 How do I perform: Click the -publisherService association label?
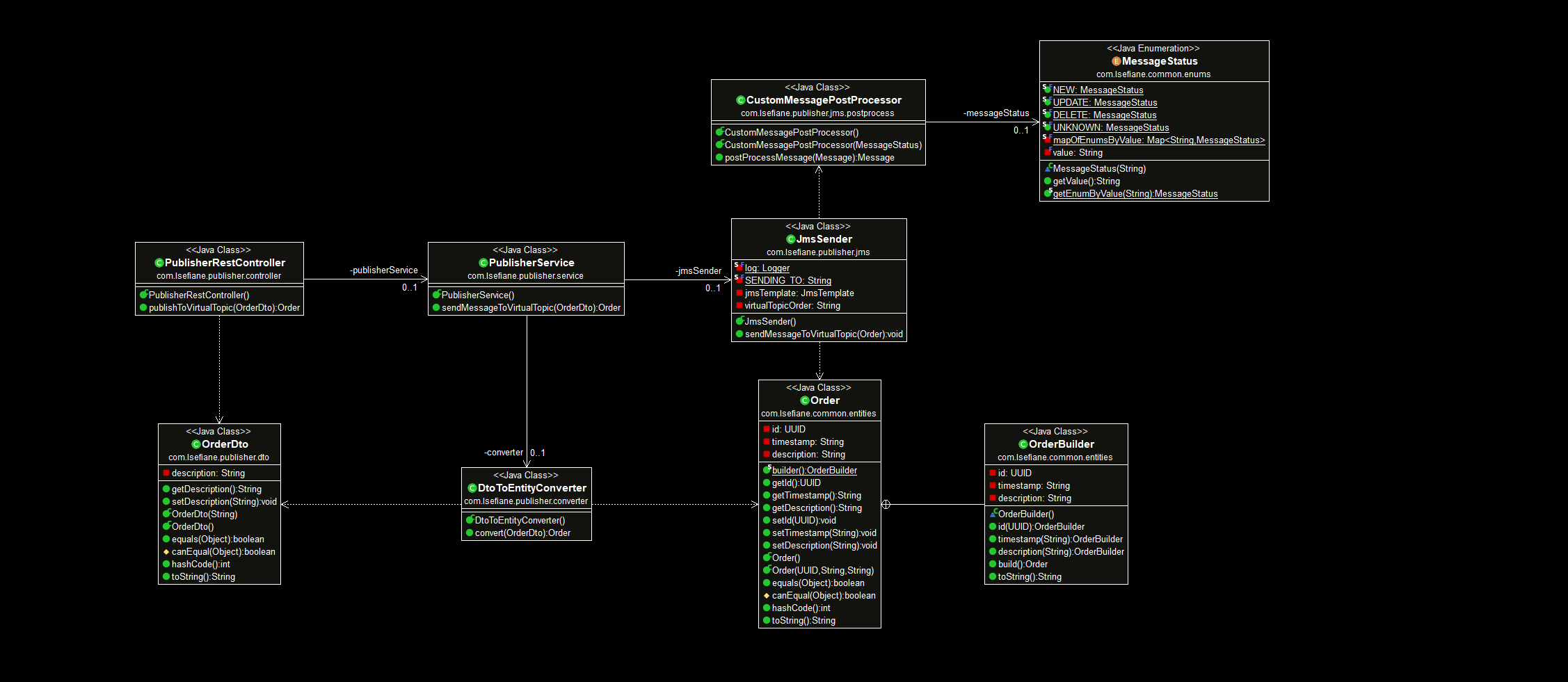coord(383,270)
